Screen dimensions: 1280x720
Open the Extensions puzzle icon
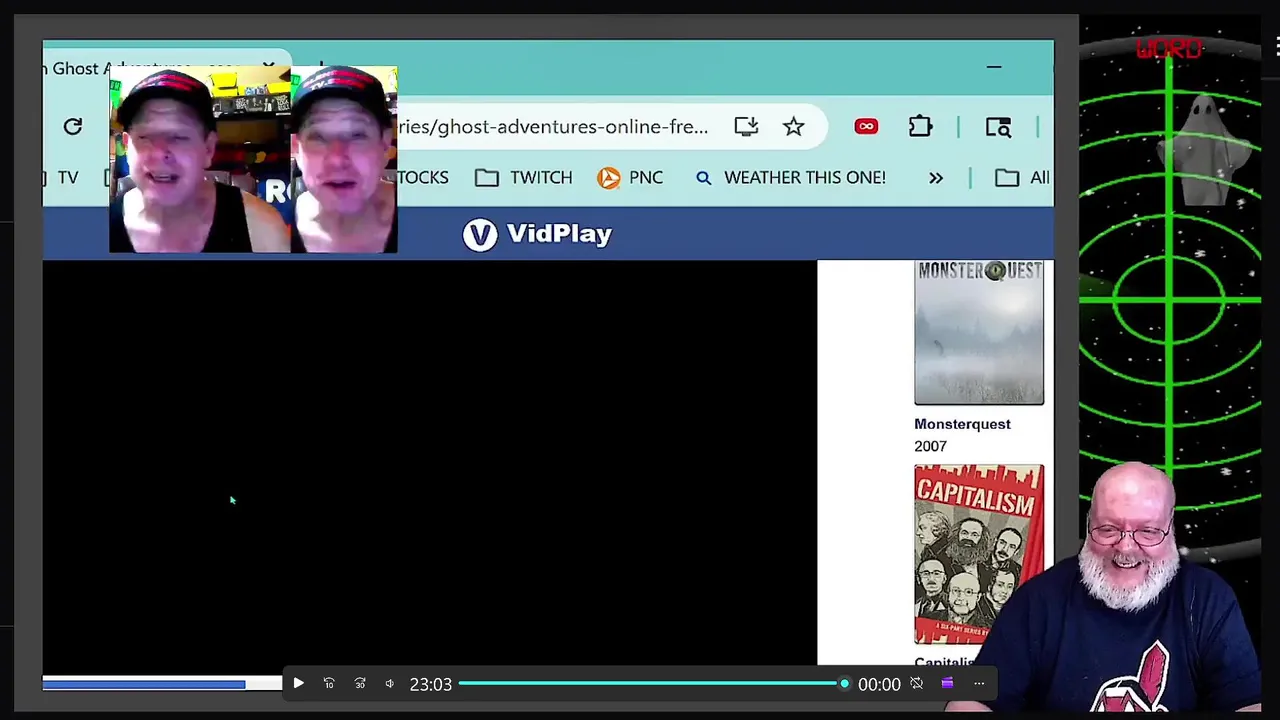[920, 127]
